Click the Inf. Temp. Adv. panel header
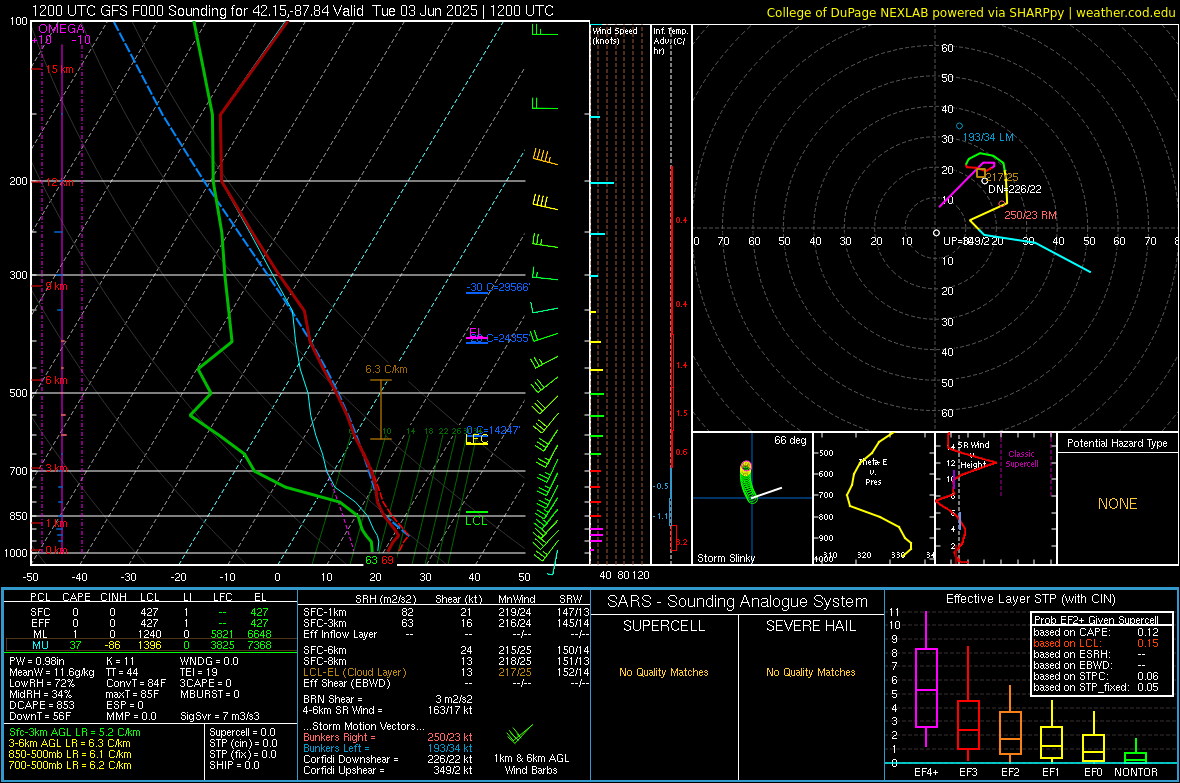Image resolution: width=1180 pixels, height=783 pixels. coord(670,41)
